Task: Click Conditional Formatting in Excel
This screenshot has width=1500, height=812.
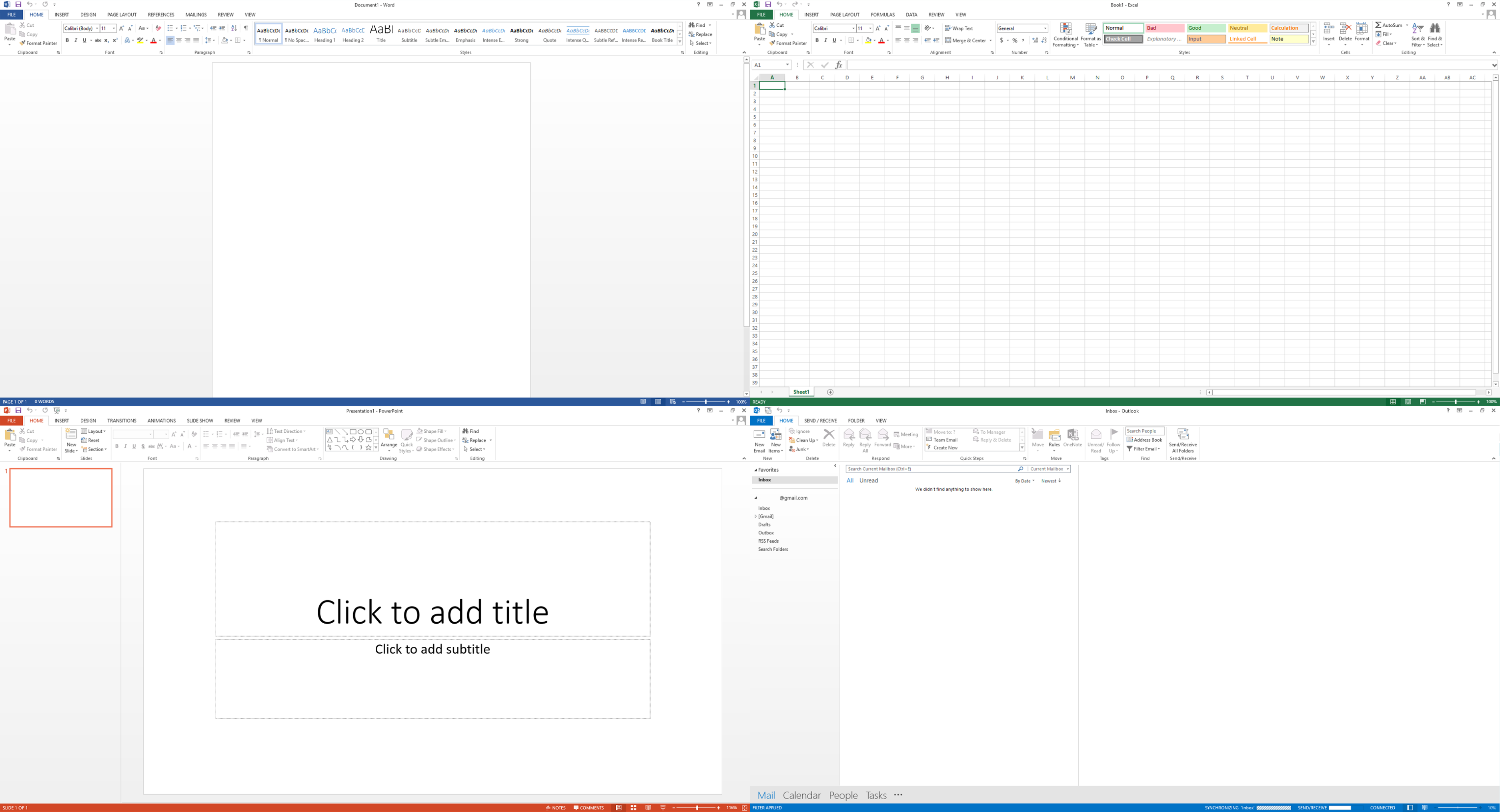Action: pos(1065,36)
